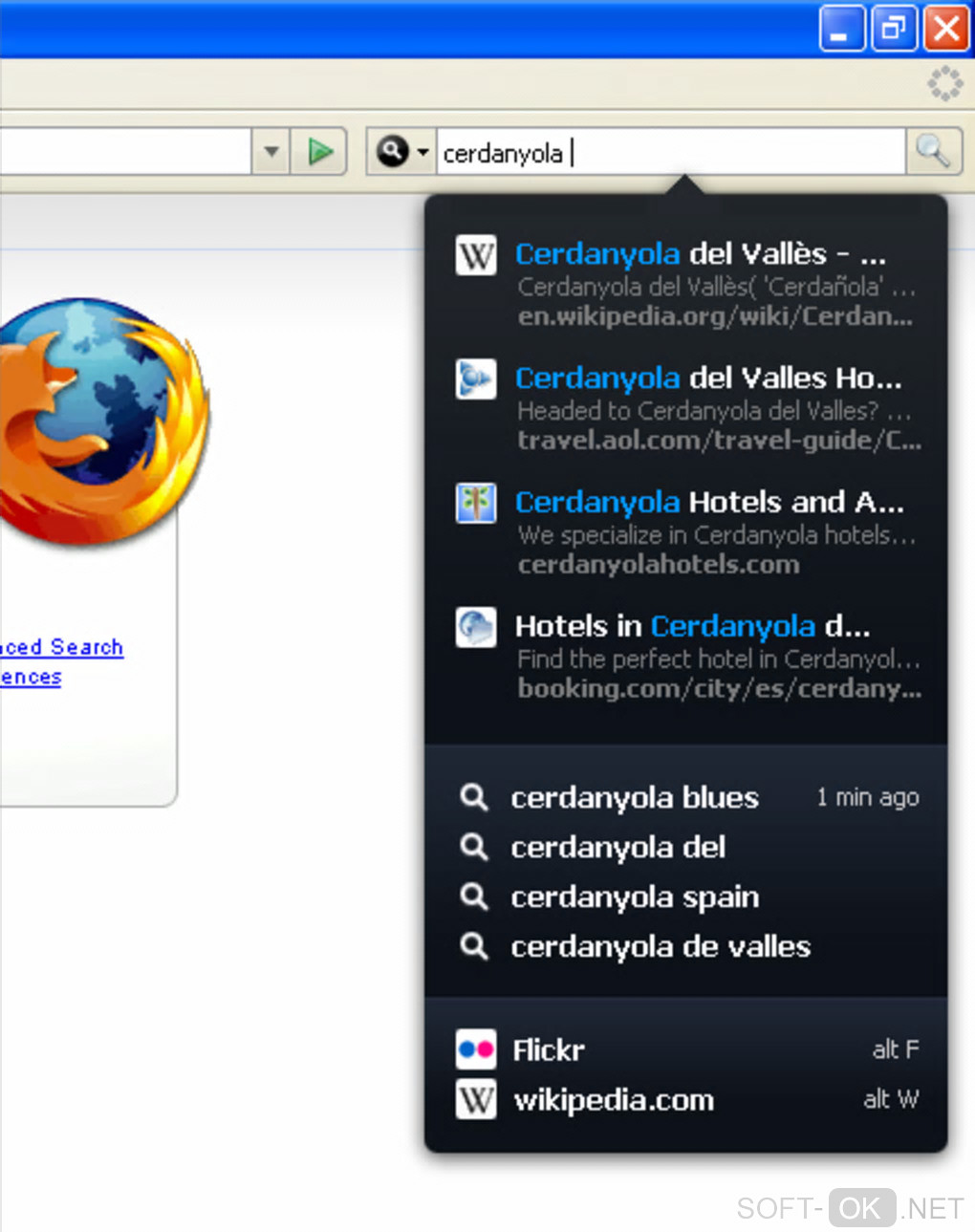This screenshot has height=1232, width=975.
Task: Open the Hotels in Cerdanyola d... result
Action: click(x=693, y=627)
